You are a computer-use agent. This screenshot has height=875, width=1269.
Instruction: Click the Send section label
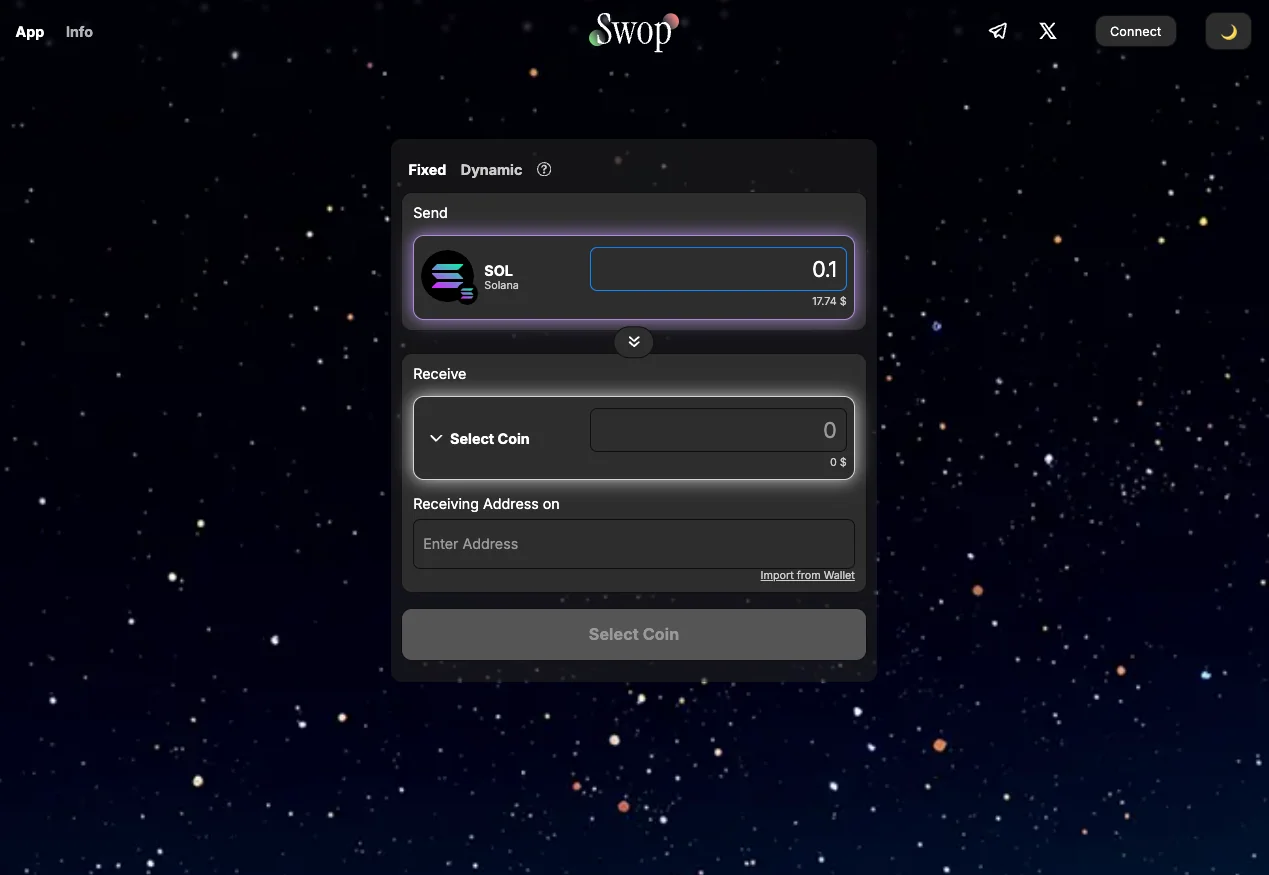tap(430, 213)
